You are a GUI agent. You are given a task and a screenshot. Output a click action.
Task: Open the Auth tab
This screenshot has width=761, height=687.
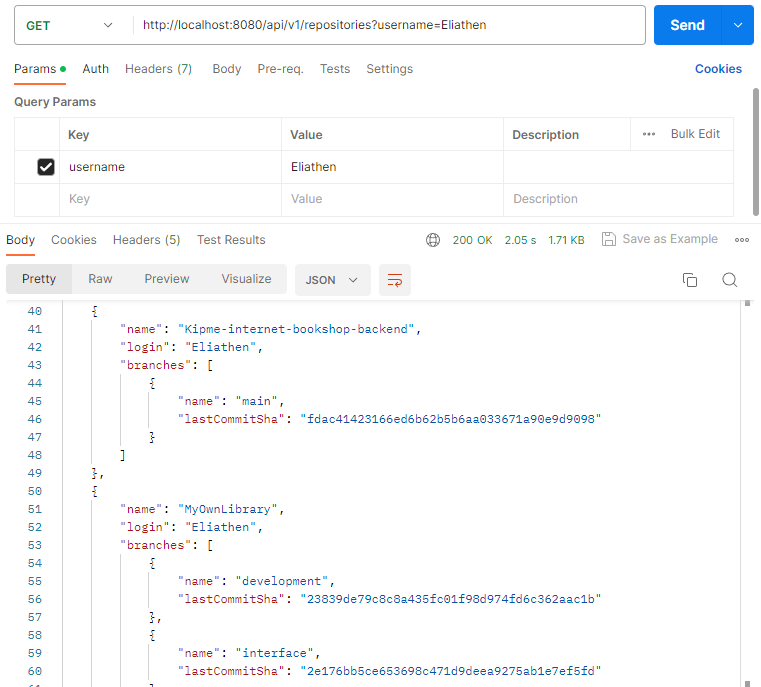[x=96, y=69]
